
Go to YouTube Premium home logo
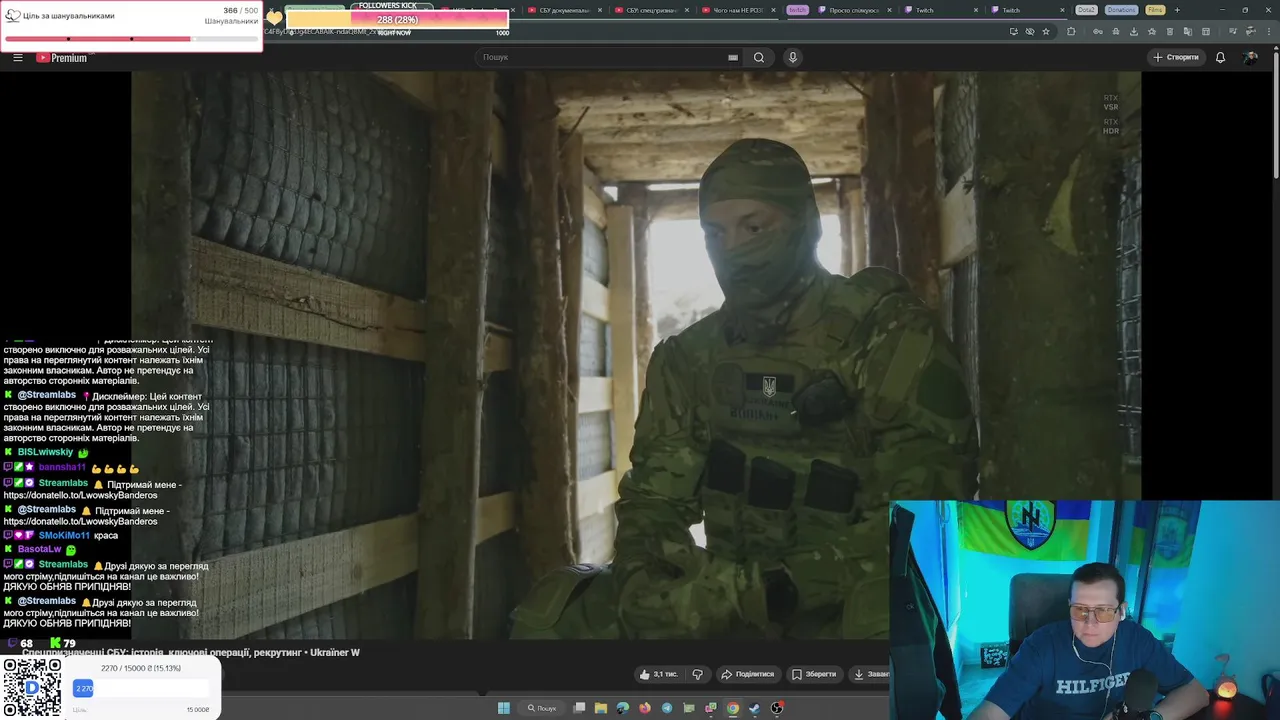pyautogui.click(x=61, y=57)
